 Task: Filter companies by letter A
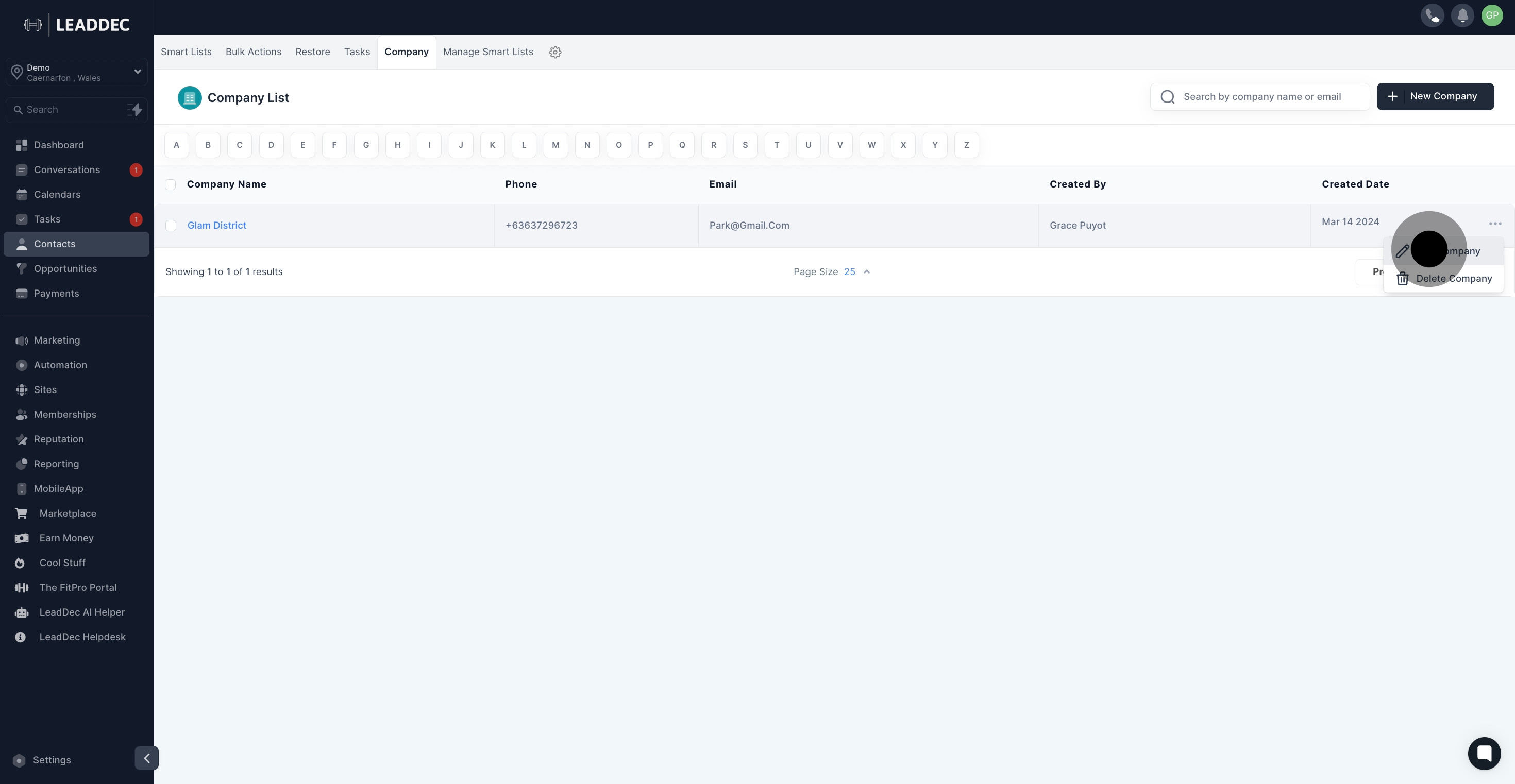tap(176, 145)
